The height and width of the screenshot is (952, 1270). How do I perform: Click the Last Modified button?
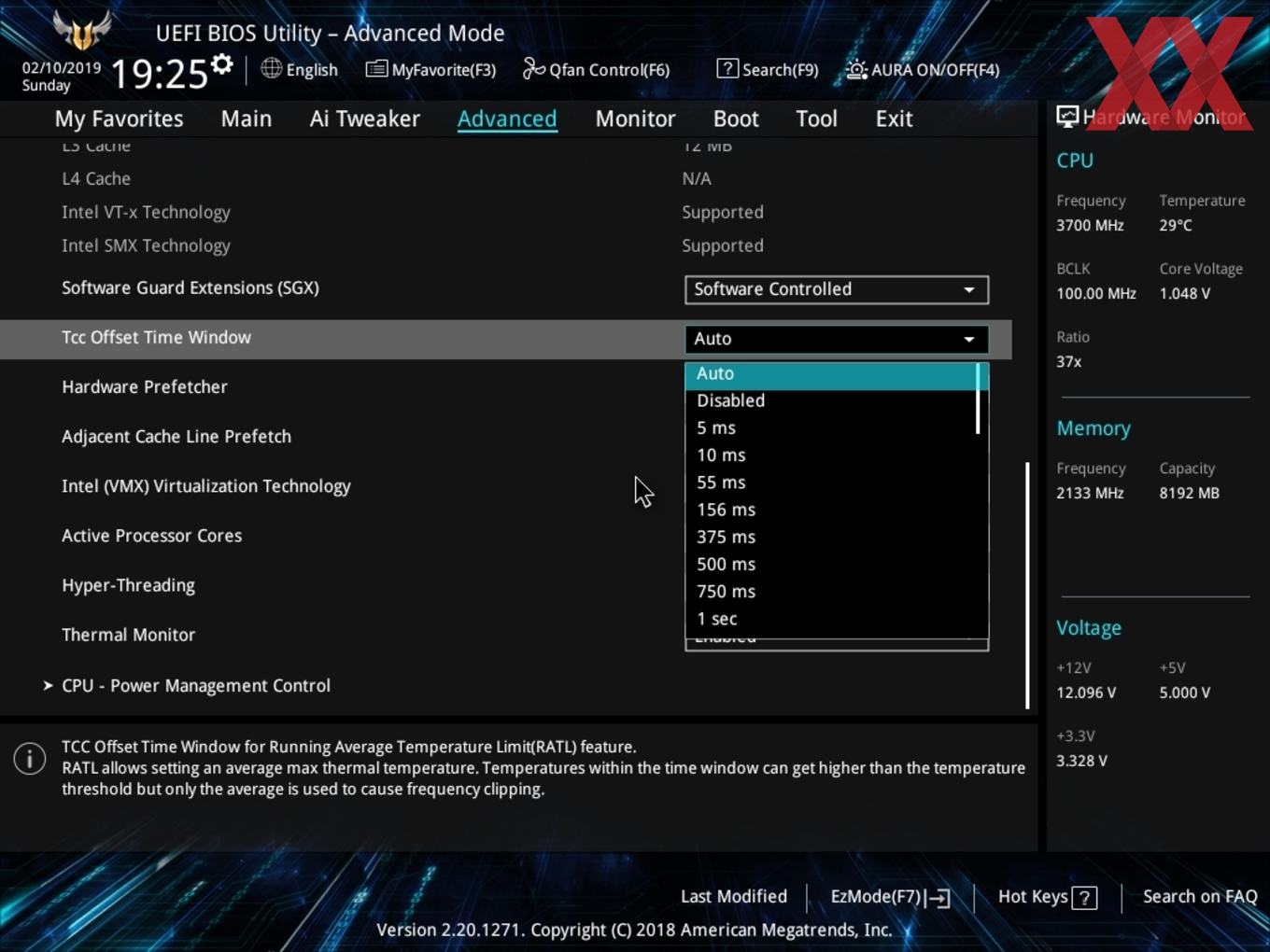pos(734,897)
